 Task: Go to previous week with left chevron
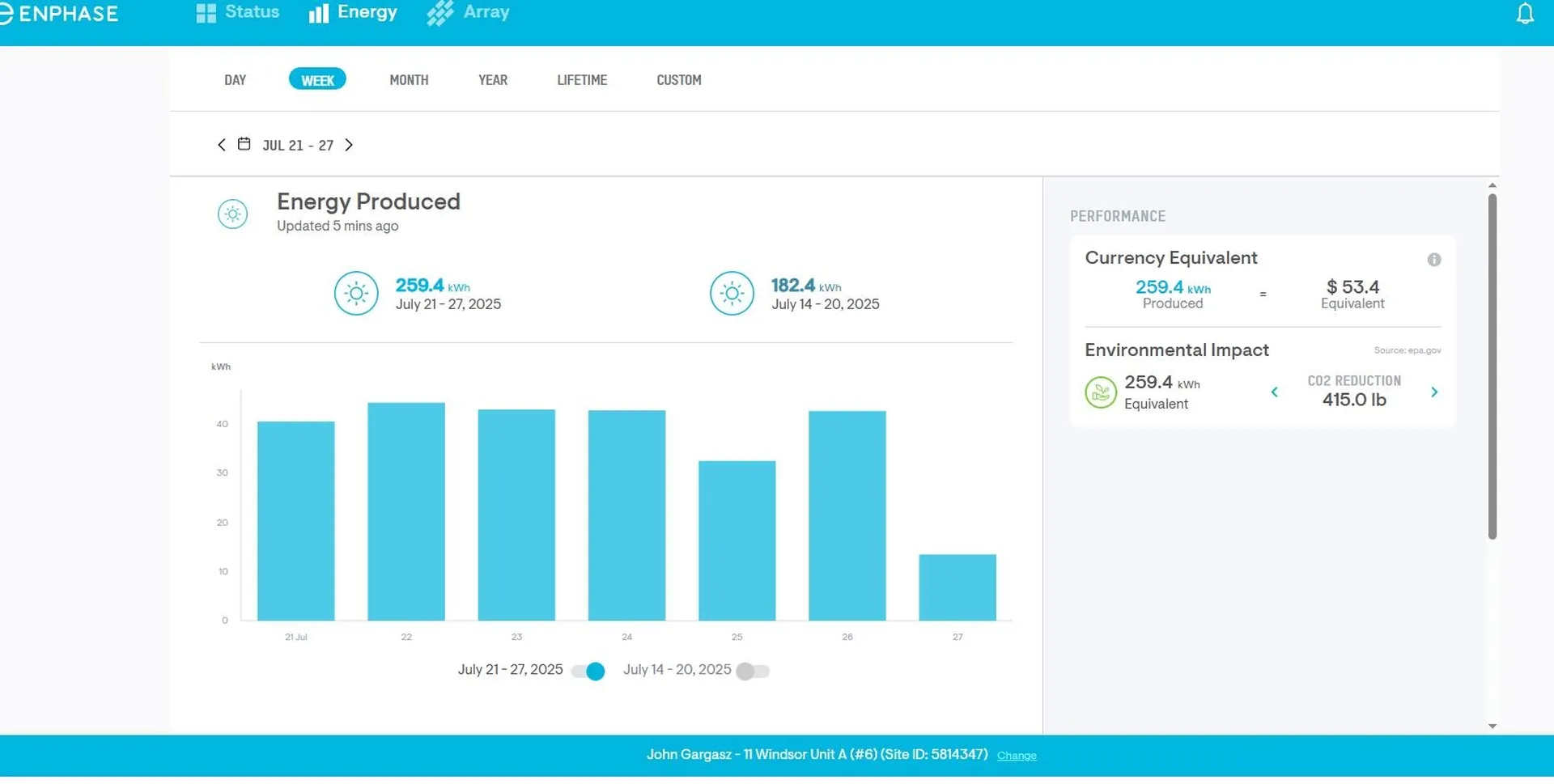click(x=222, y=145)
